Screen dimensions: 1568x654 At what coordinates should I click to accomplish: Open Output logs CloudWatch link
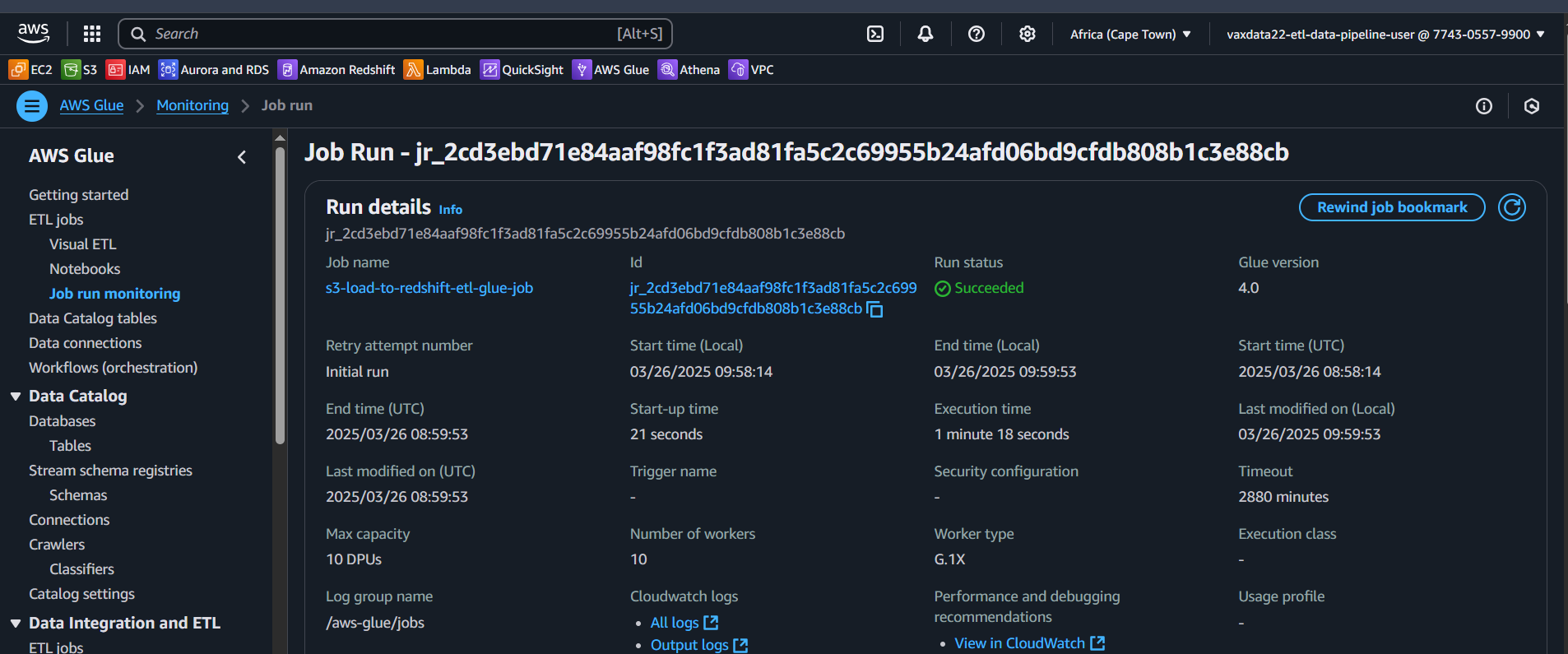(699, 645)
